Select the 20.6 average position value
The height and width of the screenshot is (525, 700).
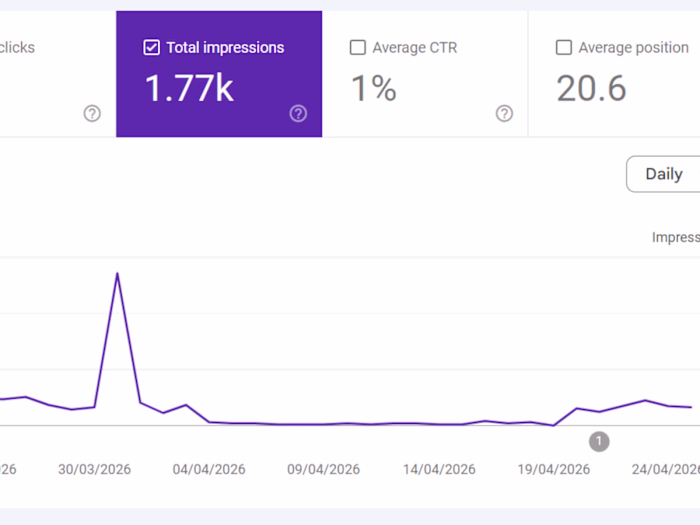591,88
